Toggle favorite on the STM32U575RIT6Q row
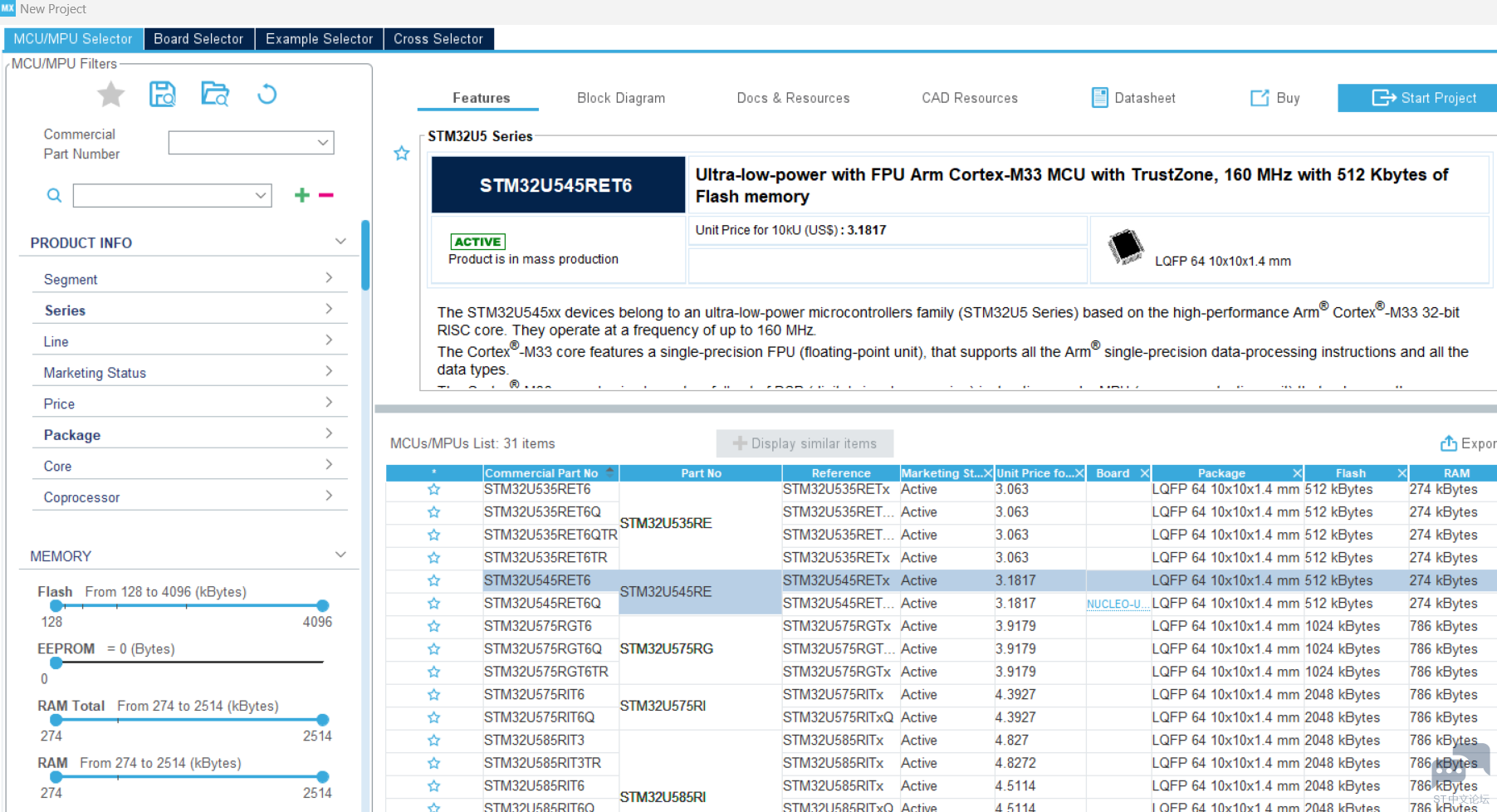Viewport: 1497px width, 812px height. click(x=433, y=718)
